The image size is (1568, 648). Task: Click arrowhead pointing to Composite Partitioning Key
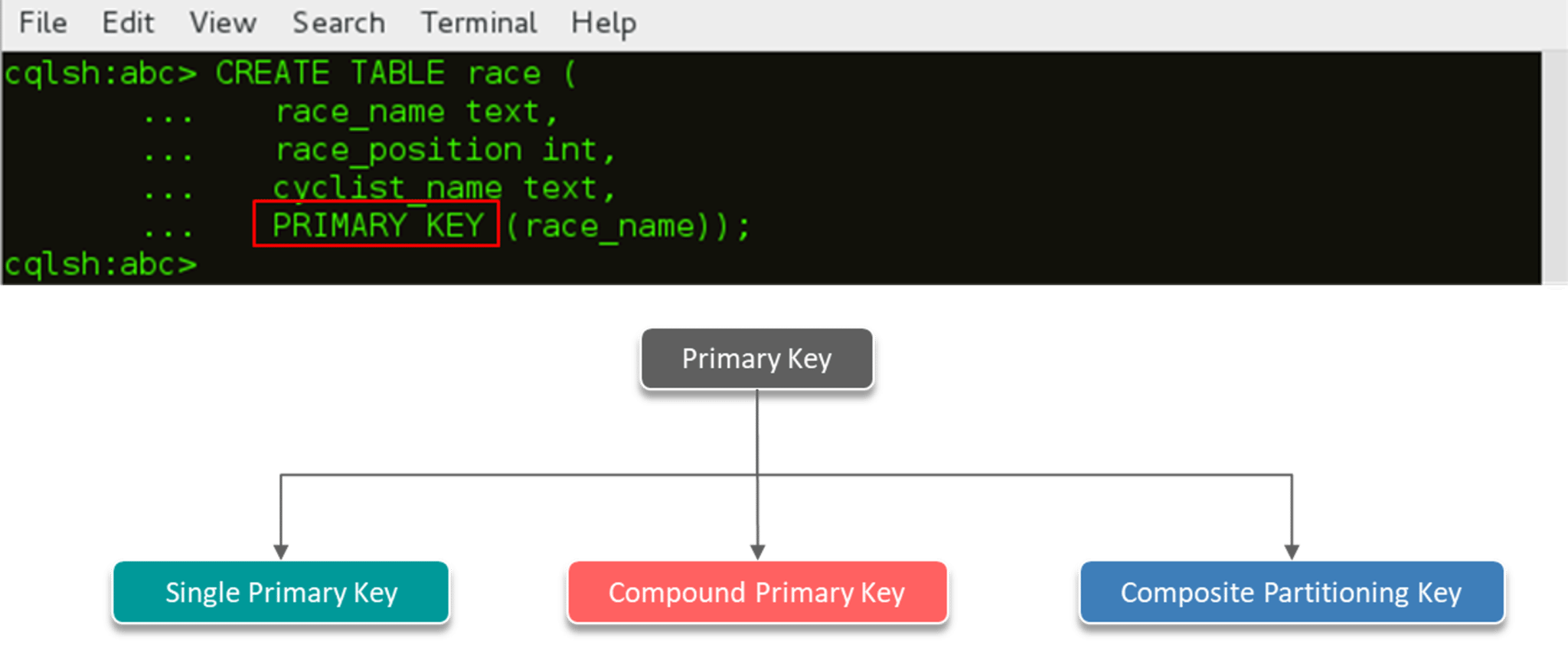pyautogui.click(x=1292, y=549)
